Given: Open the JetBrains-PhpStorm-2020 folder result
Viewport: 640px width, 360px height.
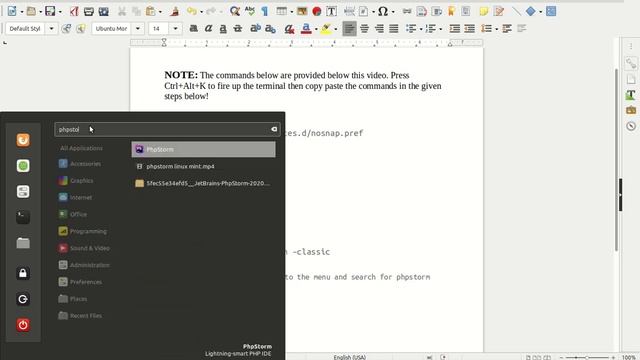Looking at the screenshot, I should pos(203,183).
